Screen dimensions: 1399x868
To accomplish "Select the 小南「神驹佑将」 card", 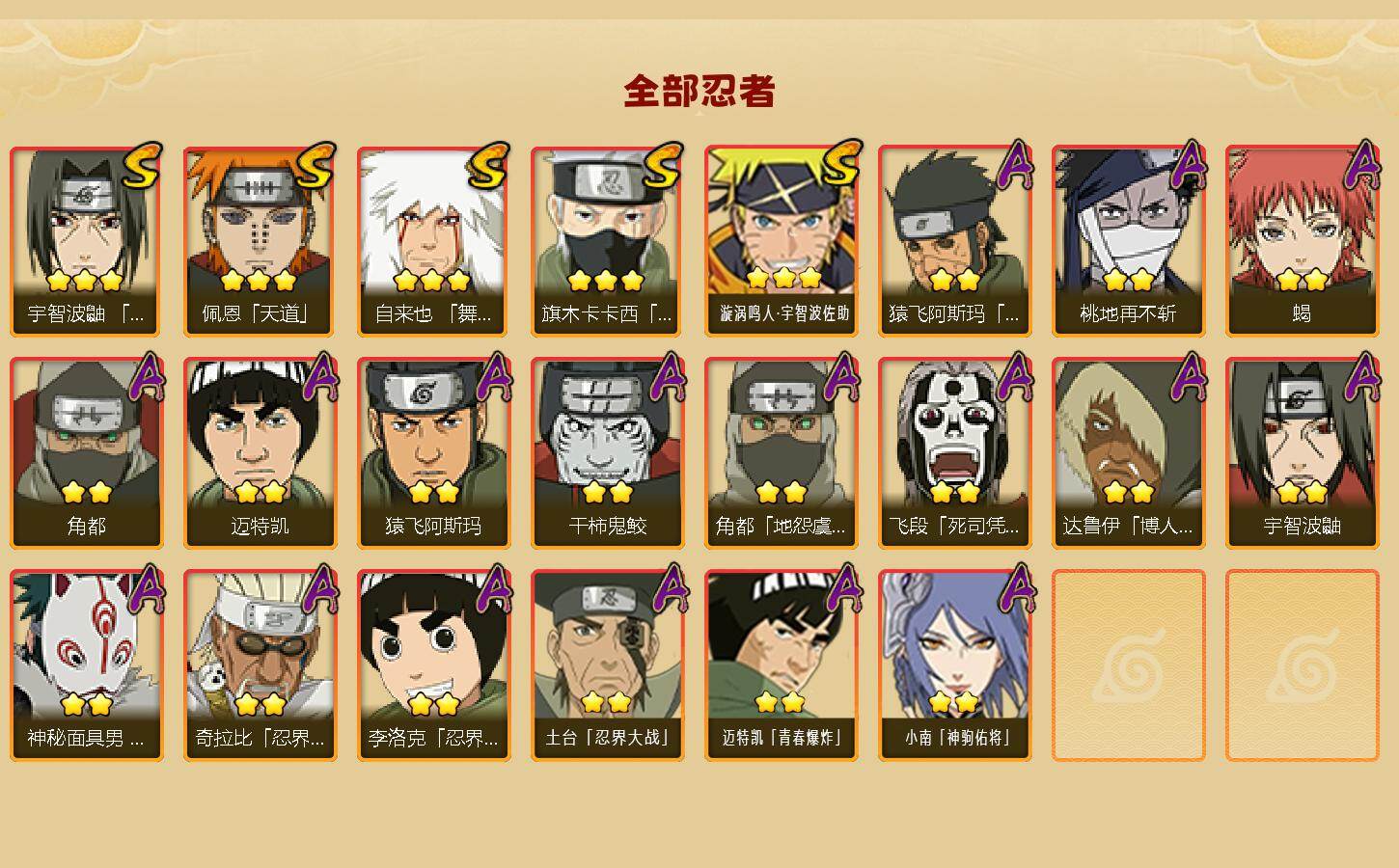I will coord(954,665).
